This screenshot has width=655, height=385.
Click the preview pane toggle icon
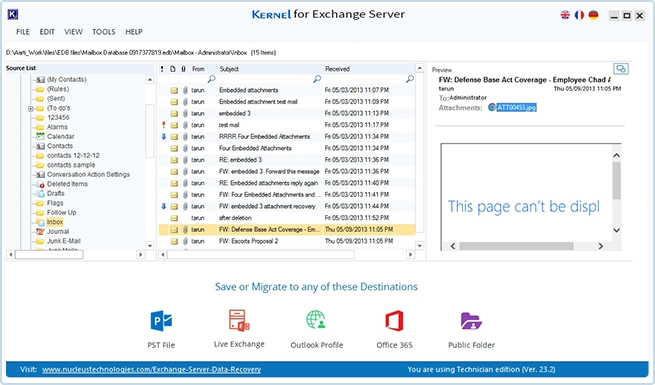pos(621,68)
